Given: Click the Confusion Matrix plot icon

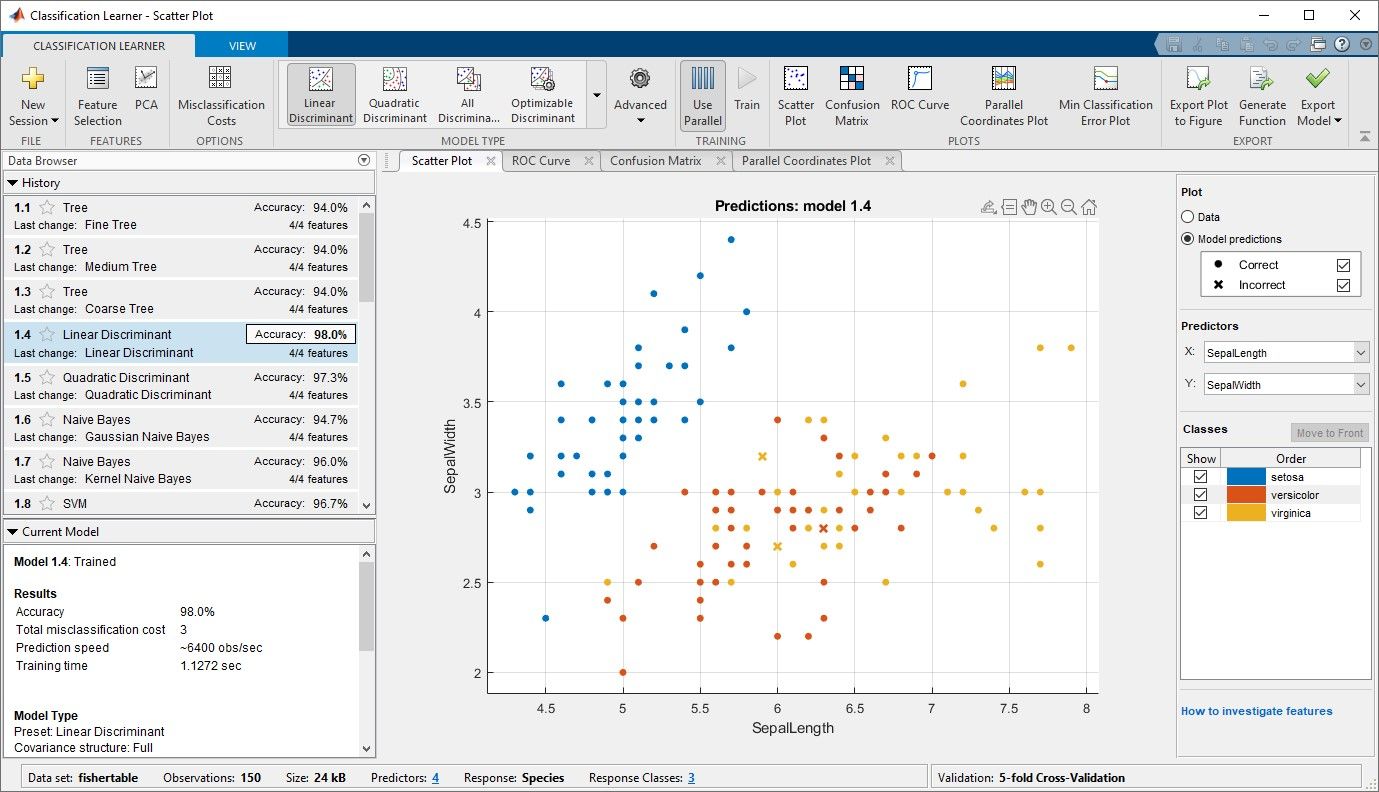Looking at the screenshot, I should [x=851, y=96].
